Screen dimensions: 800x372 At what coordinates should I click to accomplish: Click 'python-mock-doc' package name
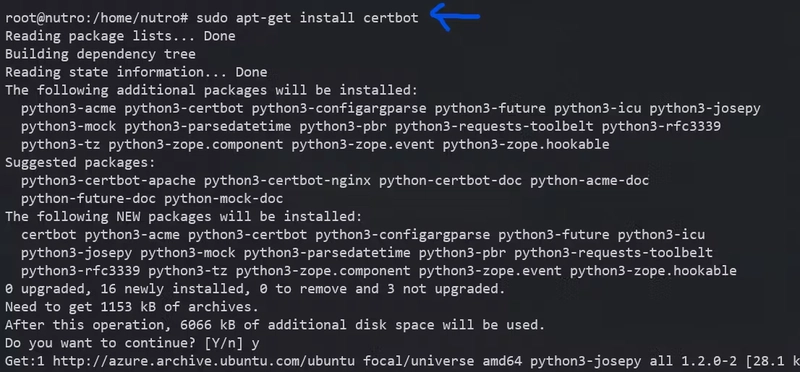click(x=223, y=199)
